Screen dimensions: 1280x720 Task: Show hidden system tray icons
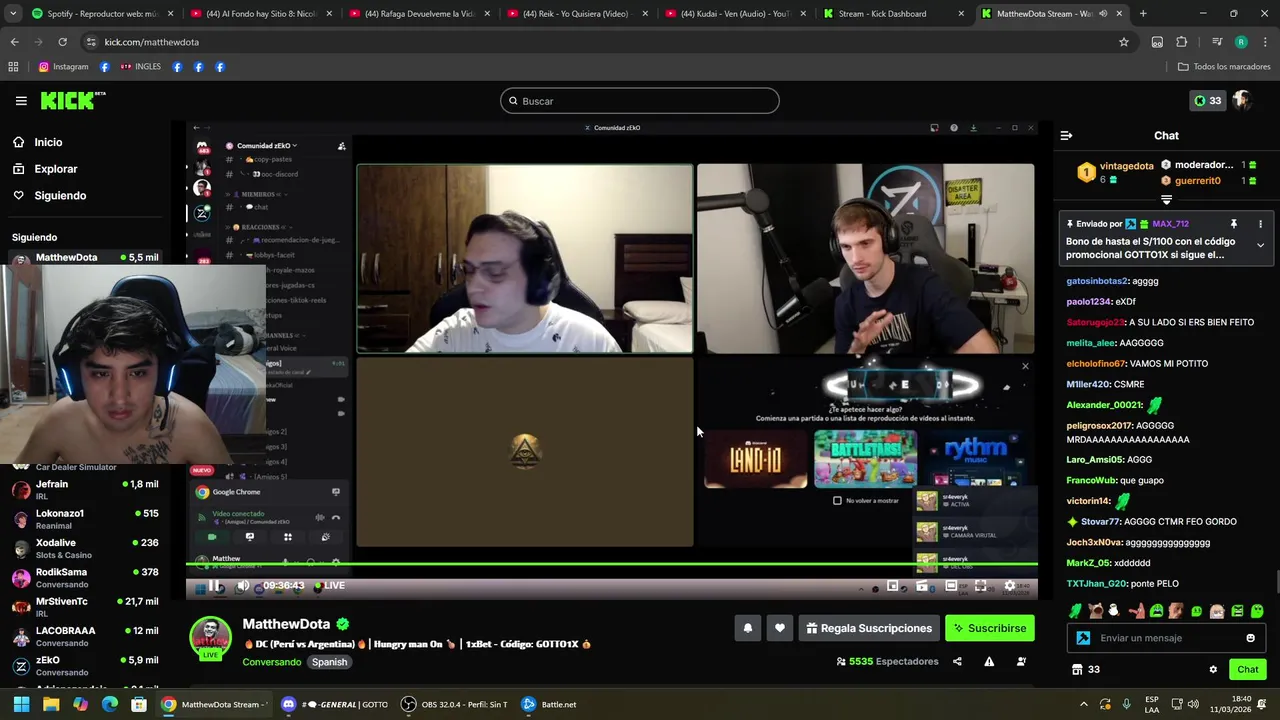[x=1084, y=704]
